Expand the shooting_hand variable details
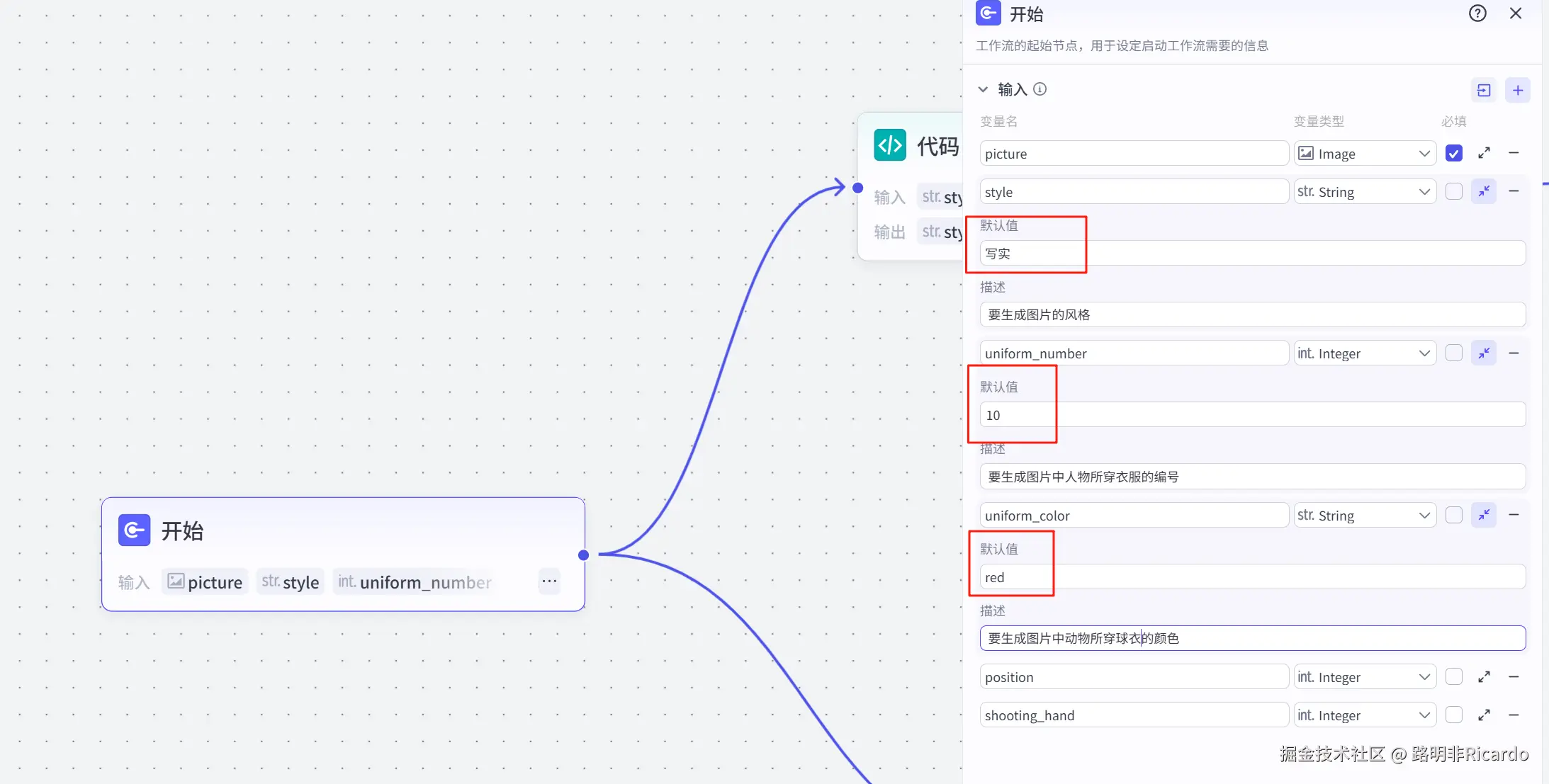 1484,715
